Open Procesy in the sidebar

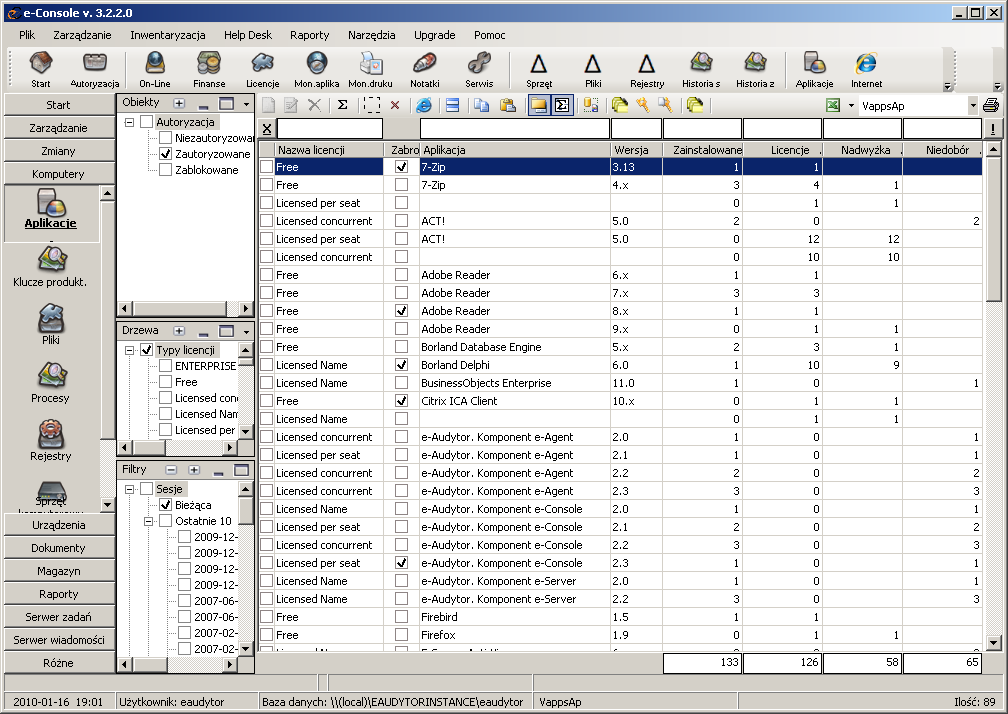50,383
